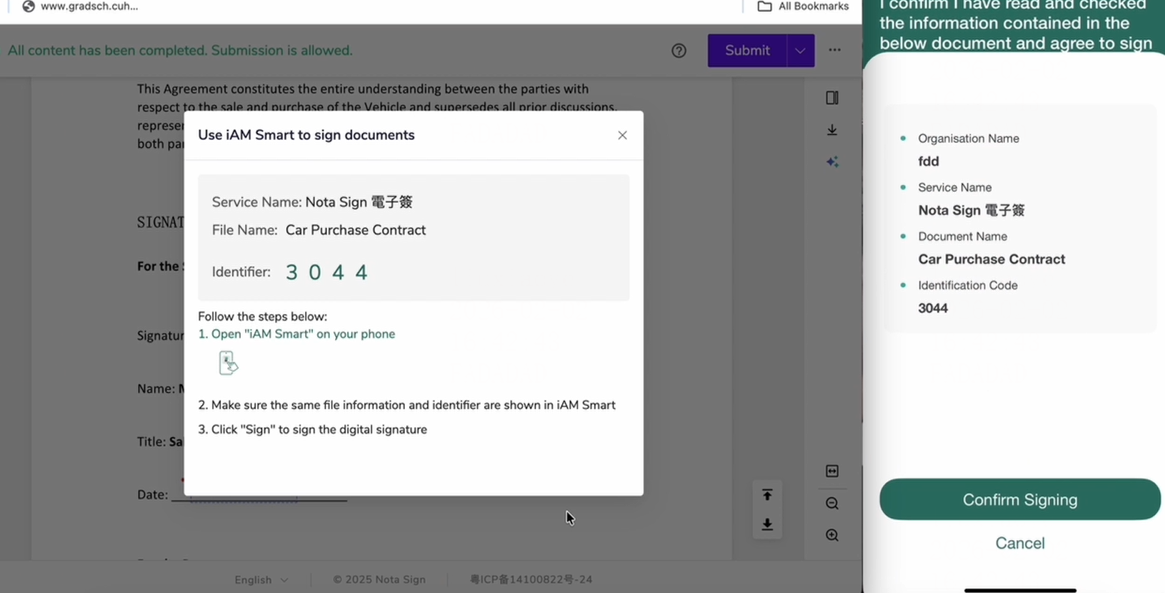Zoom in using the magnifier plus icon
The width and height of the screenshot is (1165, 593).
(x=832, y=536)
